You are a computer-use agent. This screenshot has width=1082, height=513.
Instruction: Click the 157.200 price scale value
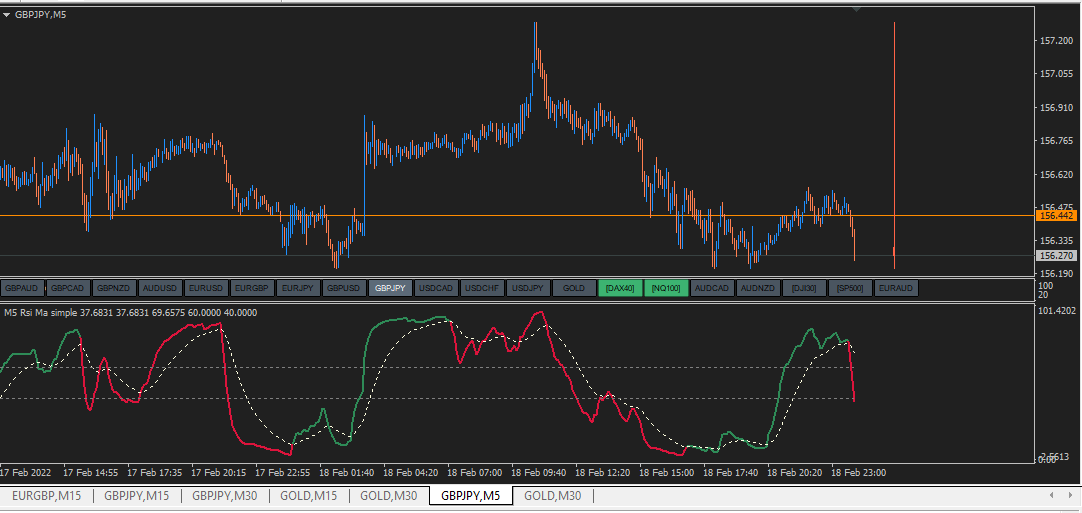click(1056, 41)
